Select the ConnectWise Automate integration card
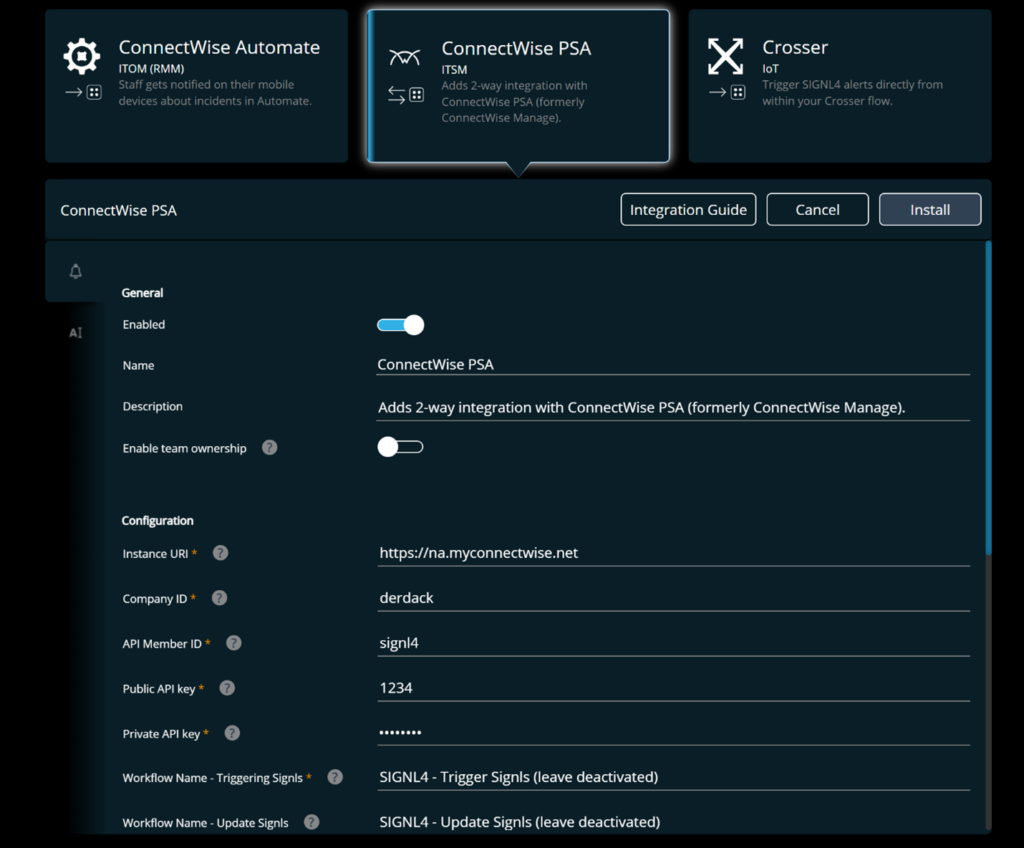 197,86
